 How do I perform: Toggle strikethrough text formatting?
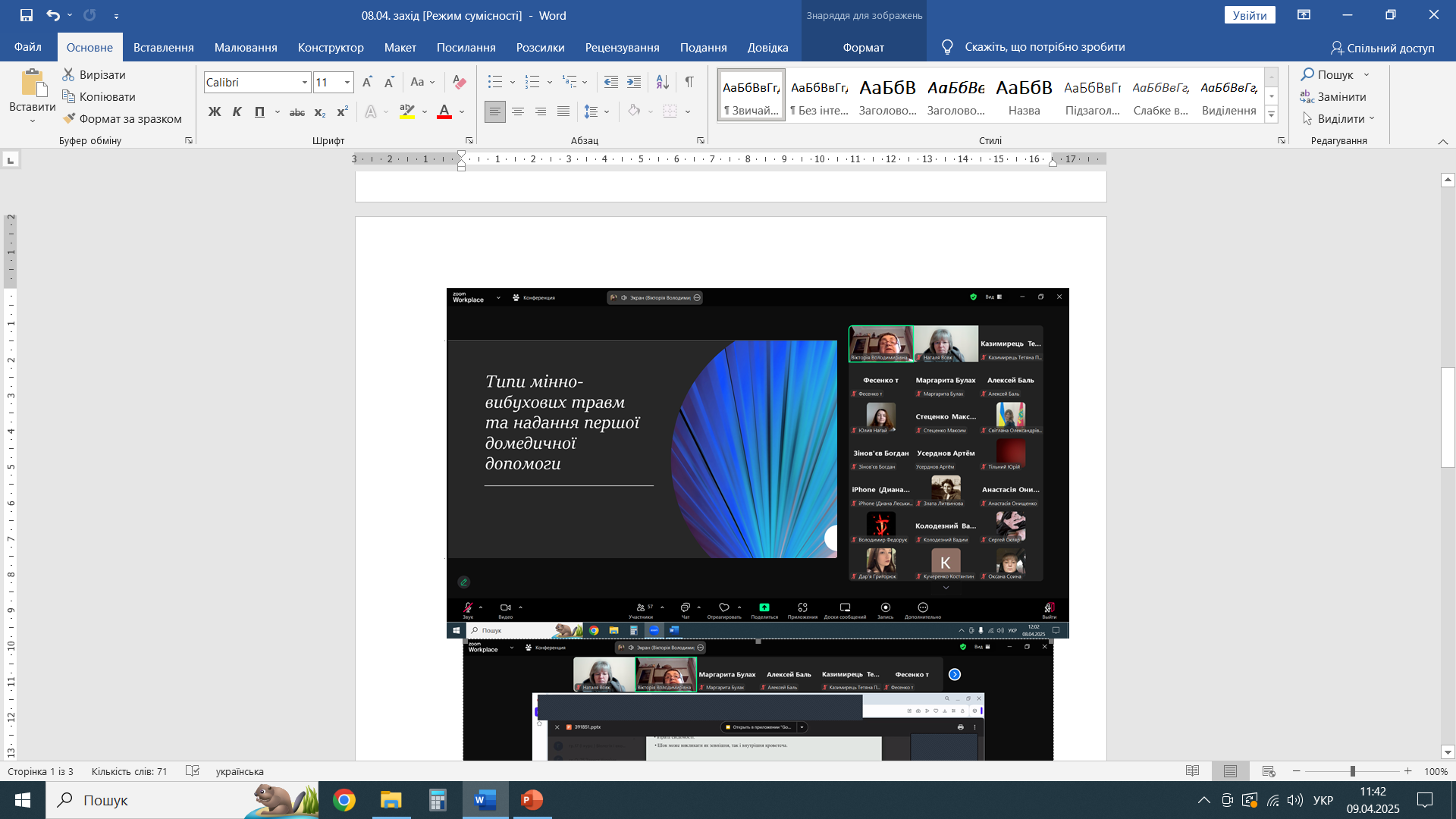pos(297,111)
